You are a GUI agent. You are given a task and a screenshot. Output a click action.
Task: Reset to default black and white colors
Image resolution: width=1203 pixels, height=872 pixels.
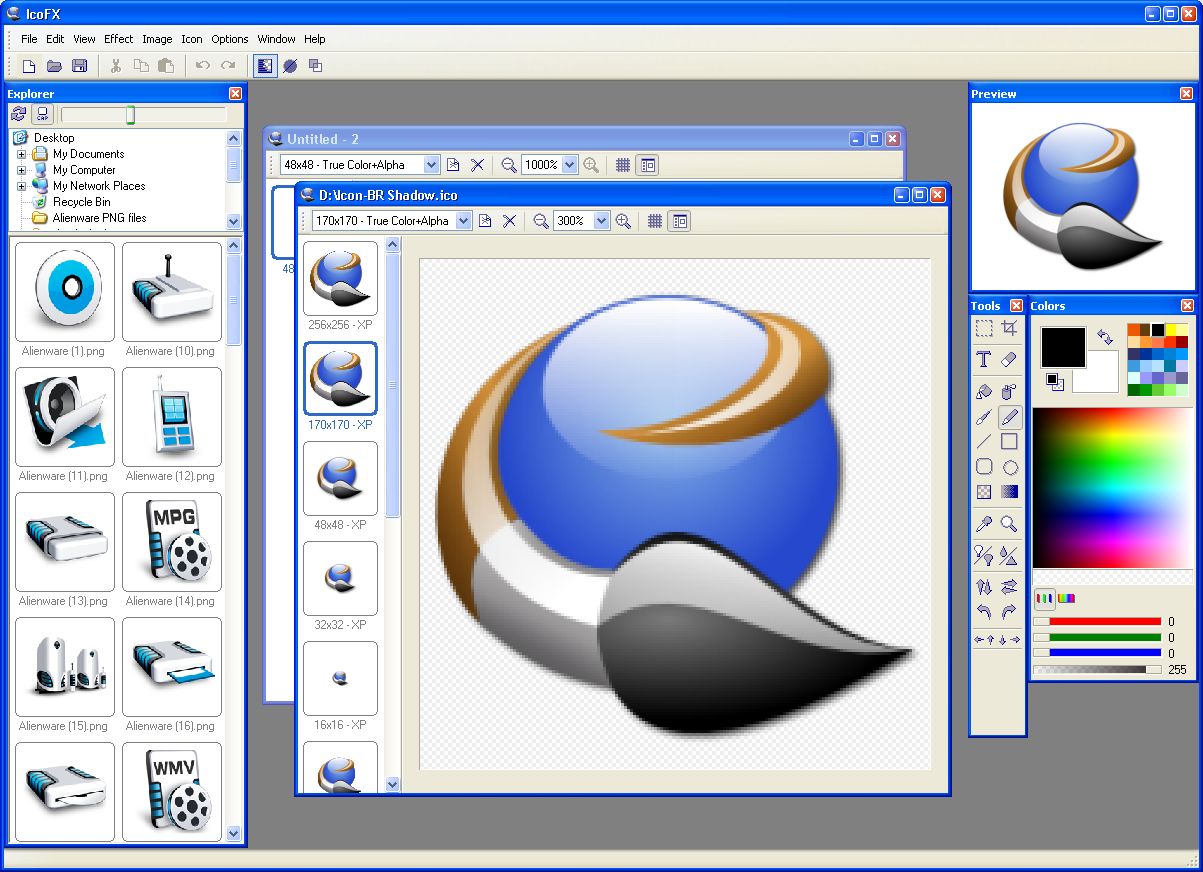(1054, 381)
